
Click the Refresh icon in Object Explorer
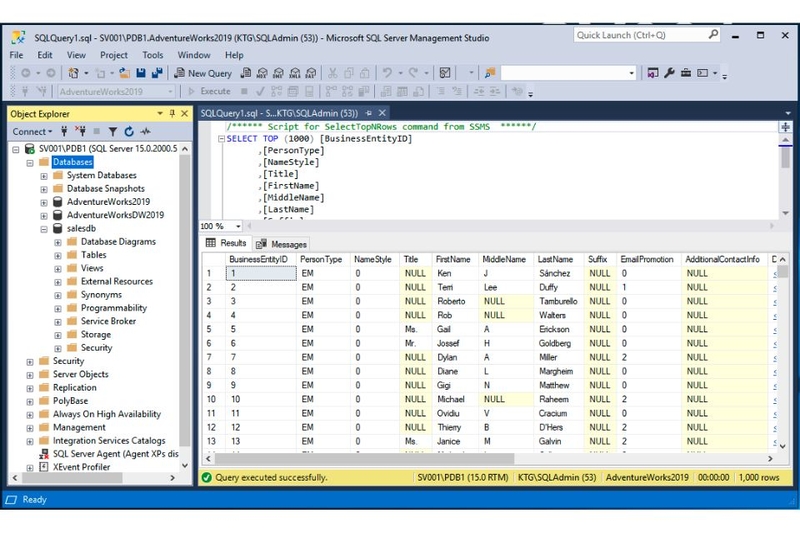[x=129, y=132]
